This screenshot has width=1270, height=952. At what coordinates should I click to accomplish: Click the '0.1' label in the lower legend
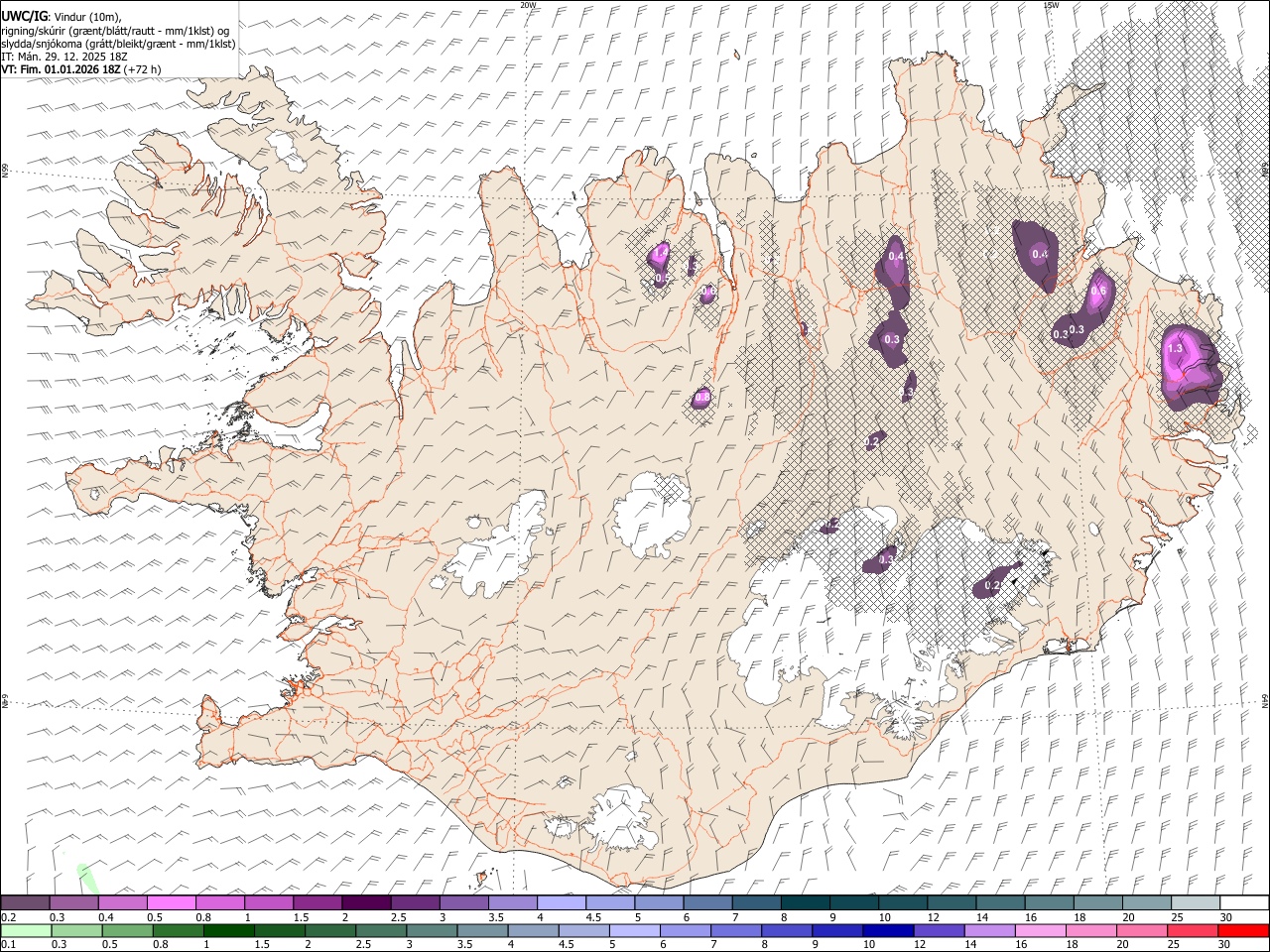8,944
